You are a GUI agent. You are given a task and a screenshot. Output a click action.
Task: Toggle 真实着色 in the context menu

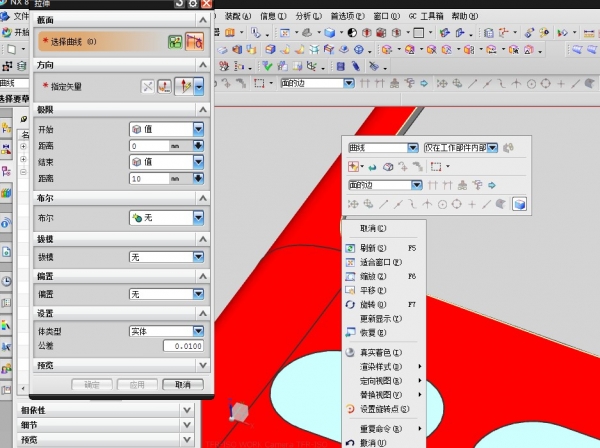[x=383, y=352]
